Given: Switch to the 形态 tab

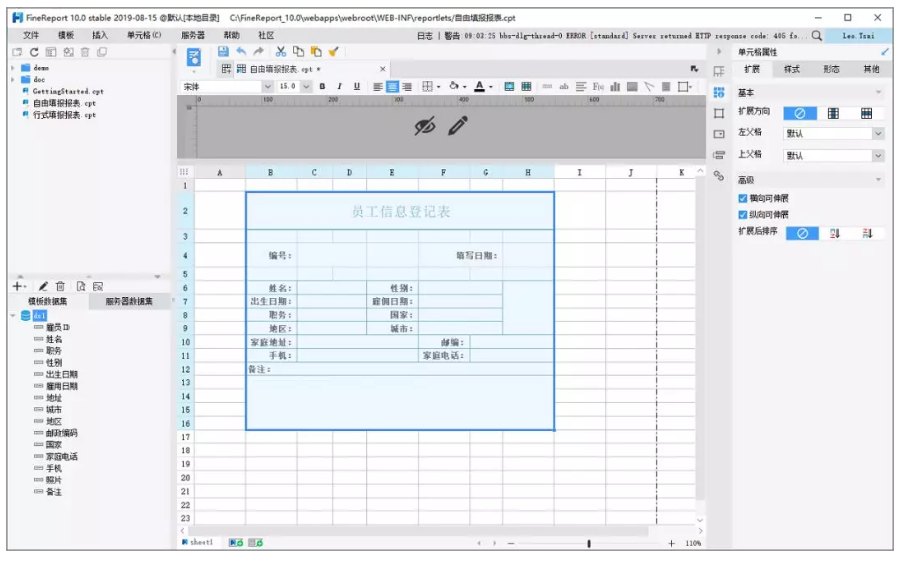Looking at the screenshot, I should click(x=831, y=69).
